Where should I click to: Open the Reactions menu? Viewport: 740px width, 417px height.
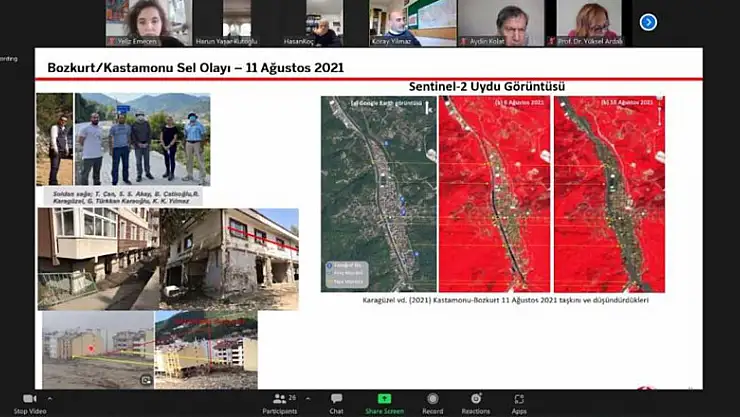[476, 402]
